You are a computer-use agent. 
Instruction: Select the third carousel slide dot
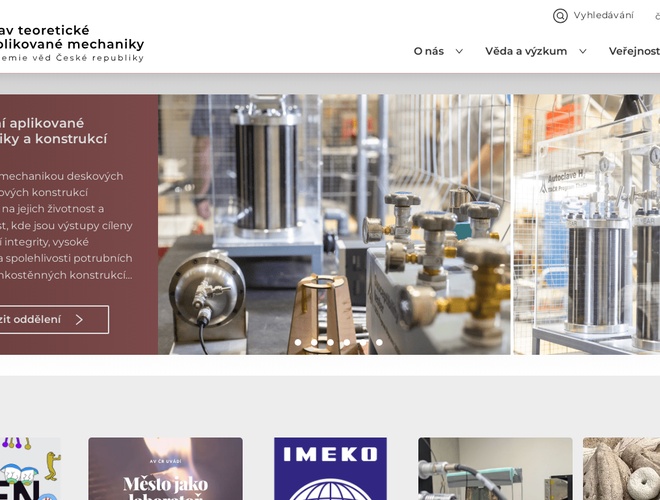[330, 343]
